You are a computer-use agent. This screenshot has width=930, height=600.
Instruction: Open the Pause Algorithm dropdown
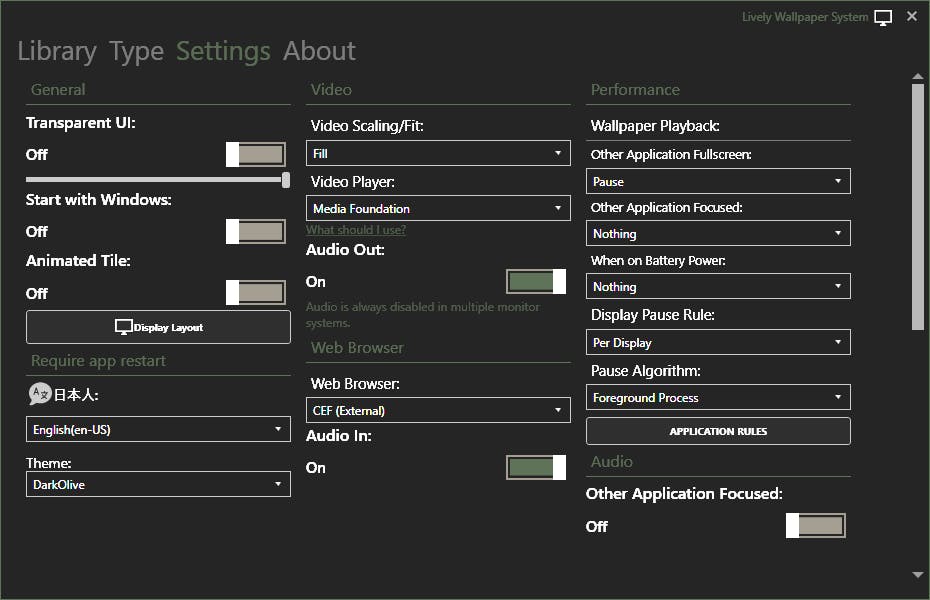(718, 397)
